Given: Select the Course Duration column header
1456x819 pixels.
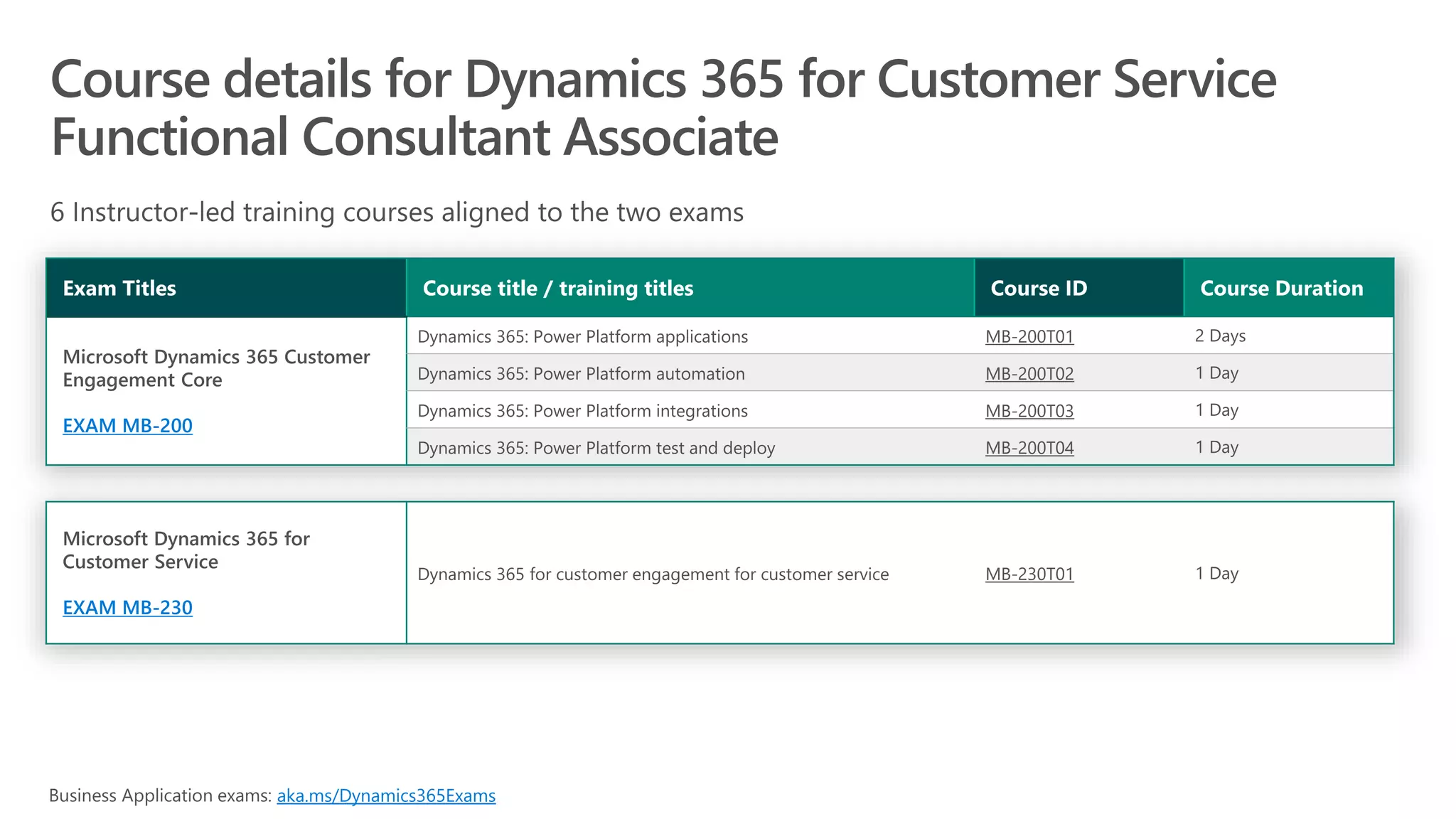Looking at the screenshot, I should click(1288, 288).
